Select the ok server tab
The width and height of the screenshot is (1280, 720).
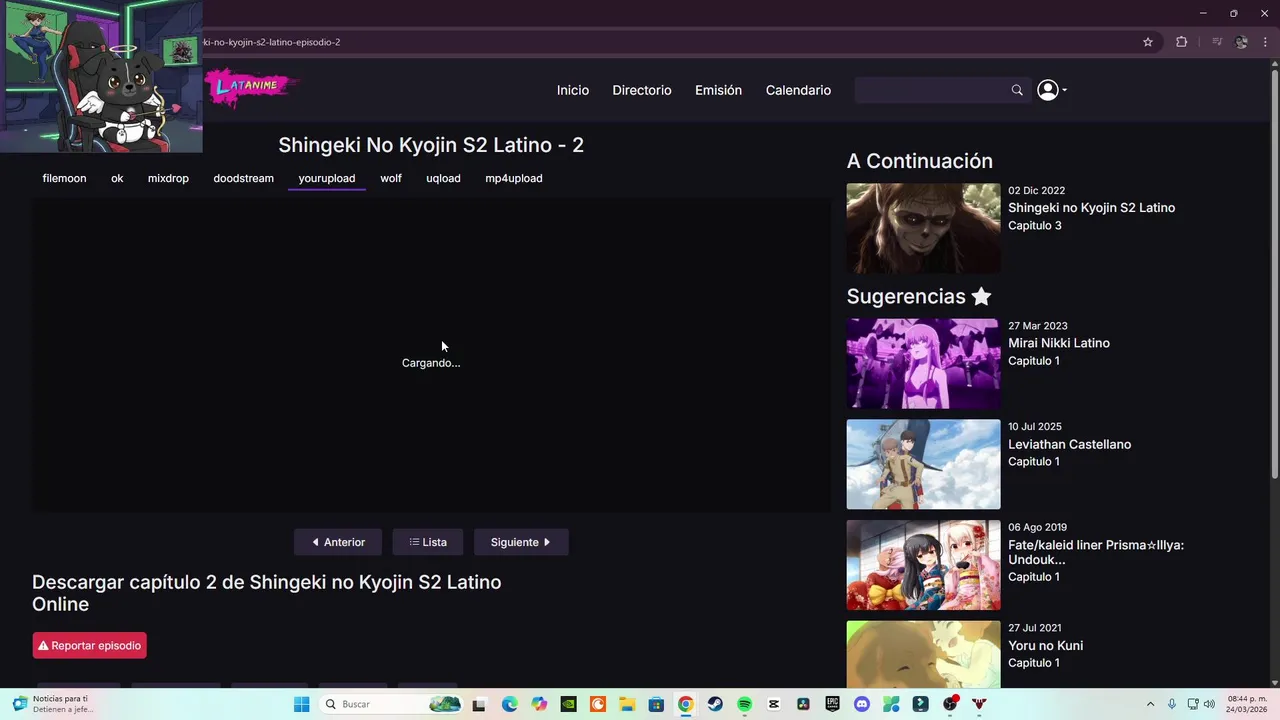(x=117, y=178)
